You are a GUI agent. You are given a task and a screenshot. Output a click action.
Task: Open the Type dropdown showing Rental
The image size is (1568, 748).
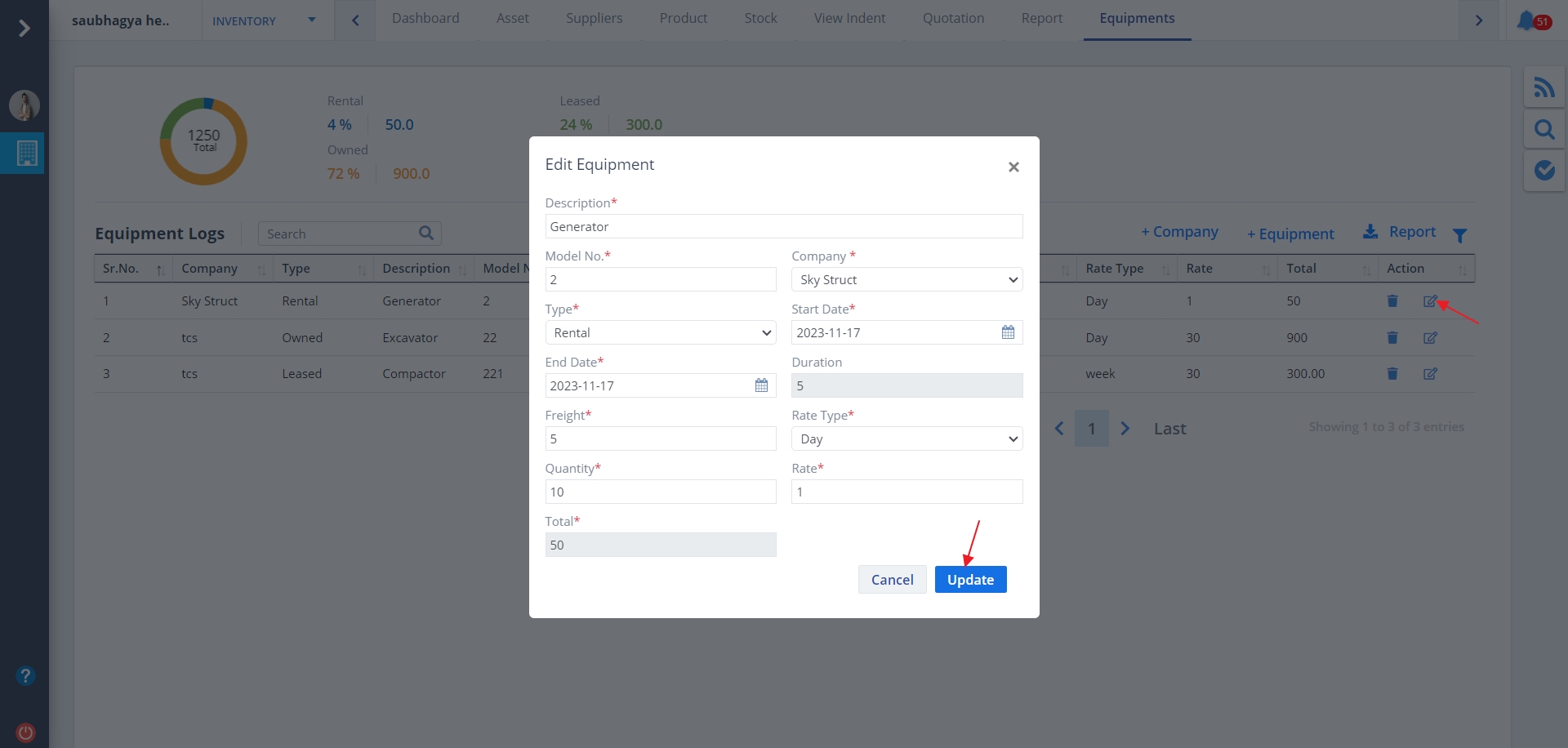(660, 333)
